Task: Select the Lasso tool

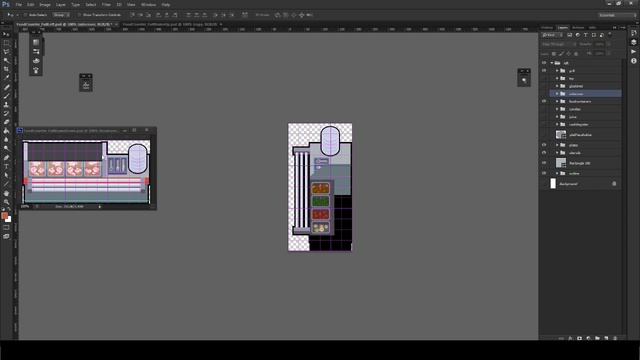Action: click(6, 51)
